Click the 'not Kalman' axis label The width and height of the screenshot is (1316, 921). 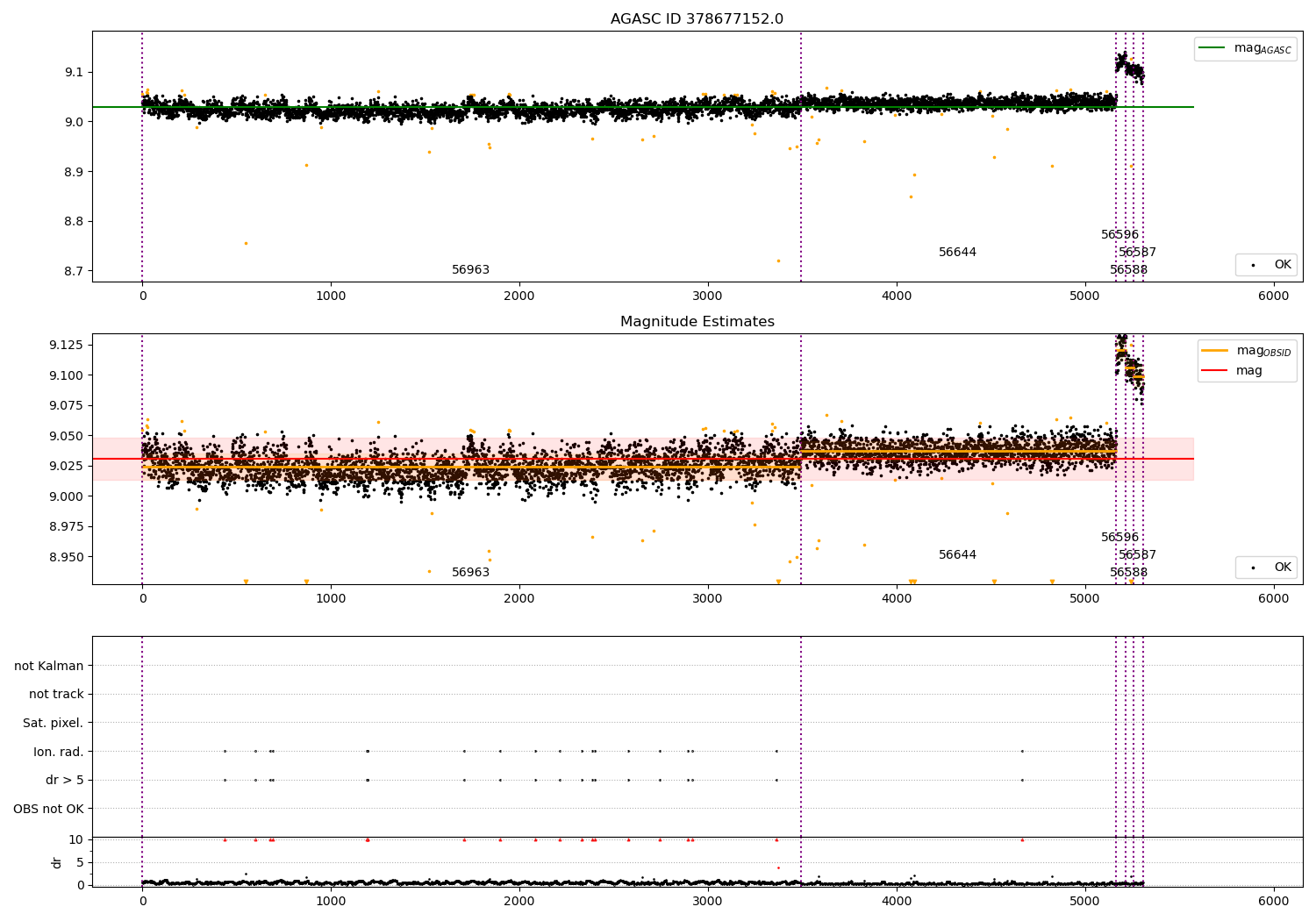(x=49, y=666)
